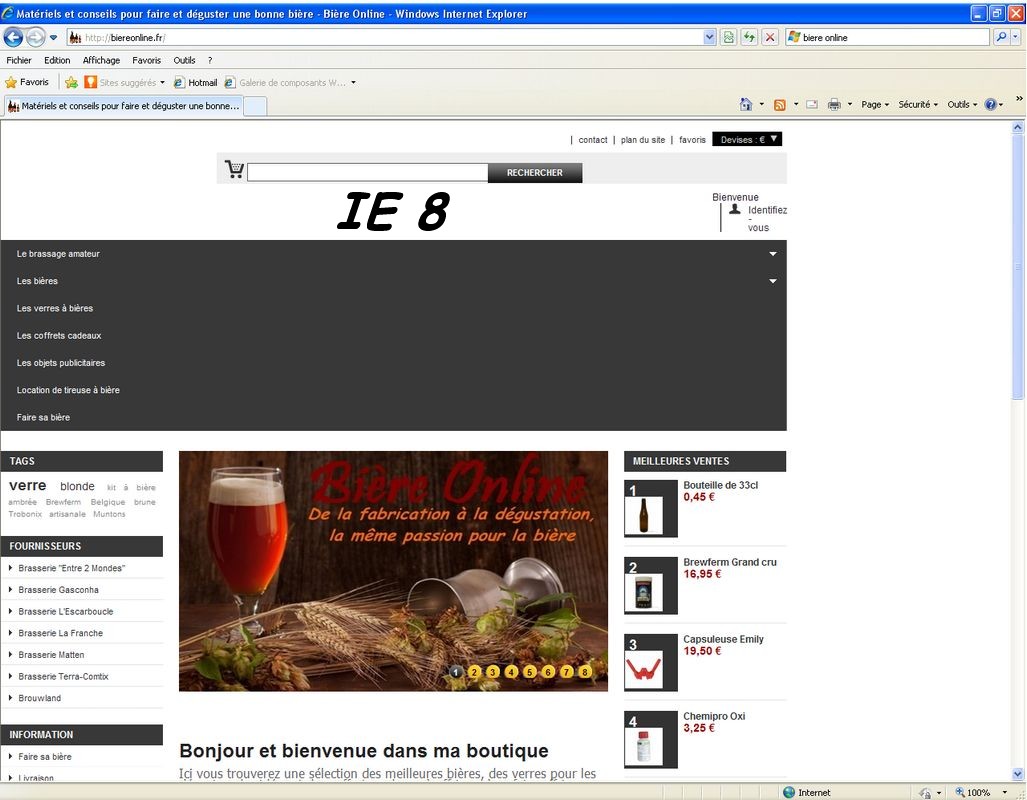This screenshot has width=1027, height=800.
Task: Click the Read Mail icon
Action: (812, 104)
